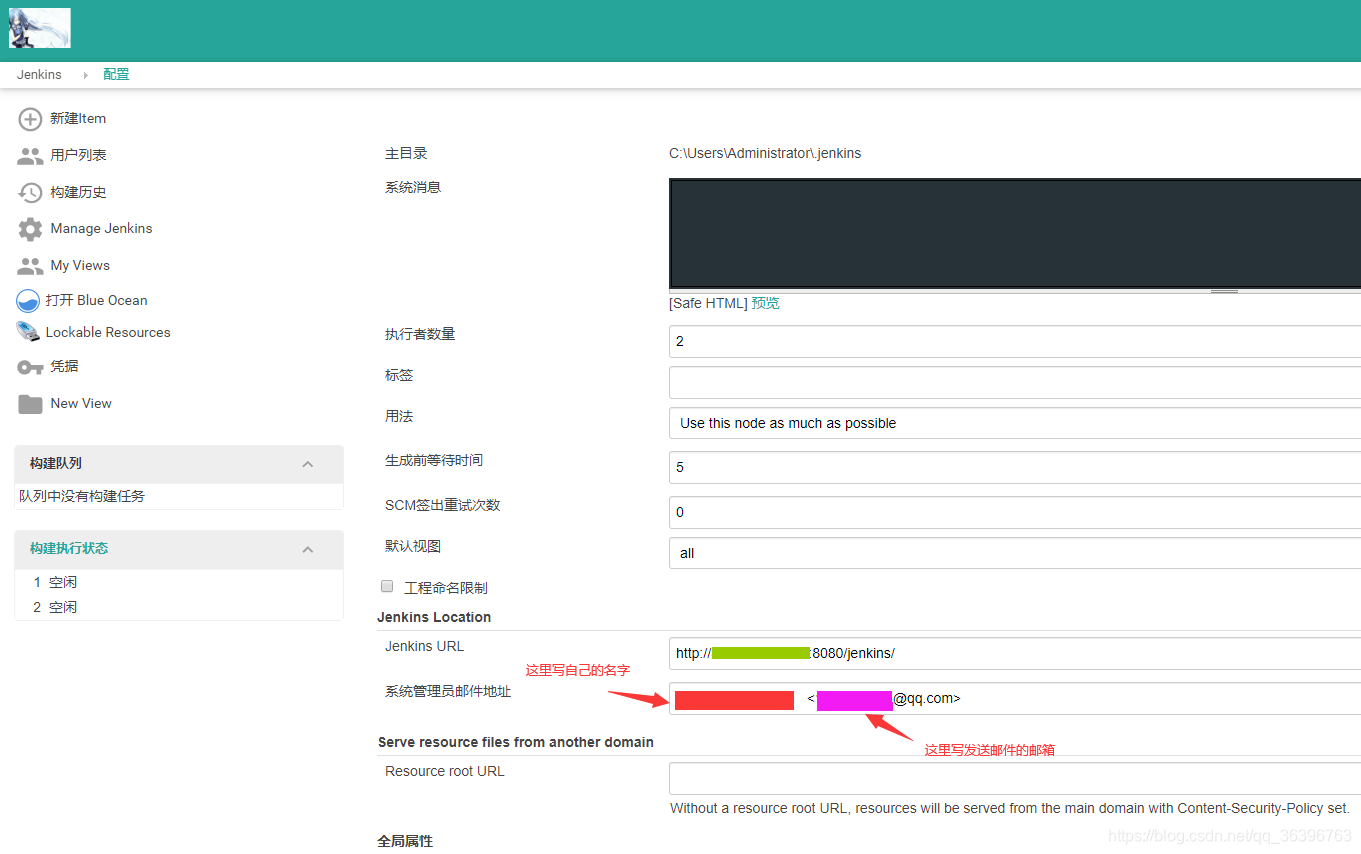Click the 用户列表 people icon

tap(30, 155)
